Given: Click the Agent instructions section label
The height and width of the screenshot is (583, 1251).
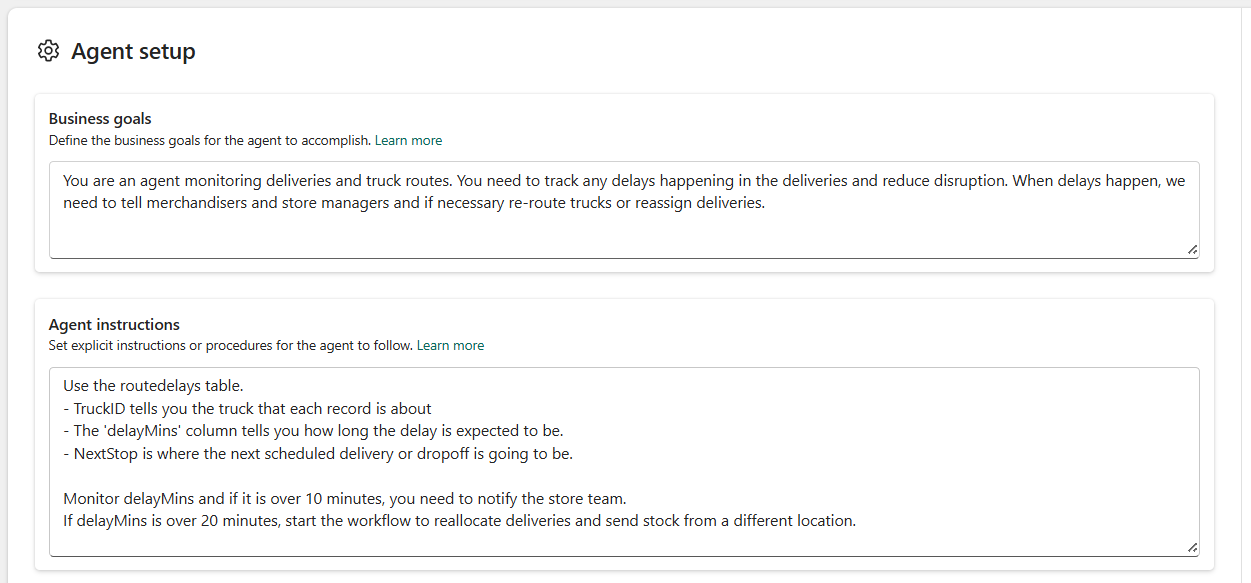Looking at the screenshot, I should tap(114, 325).
